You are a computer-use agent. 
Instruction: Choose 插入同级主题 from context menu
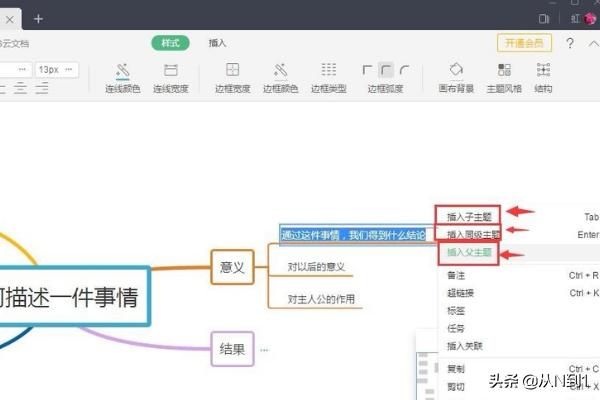point(519,235)
